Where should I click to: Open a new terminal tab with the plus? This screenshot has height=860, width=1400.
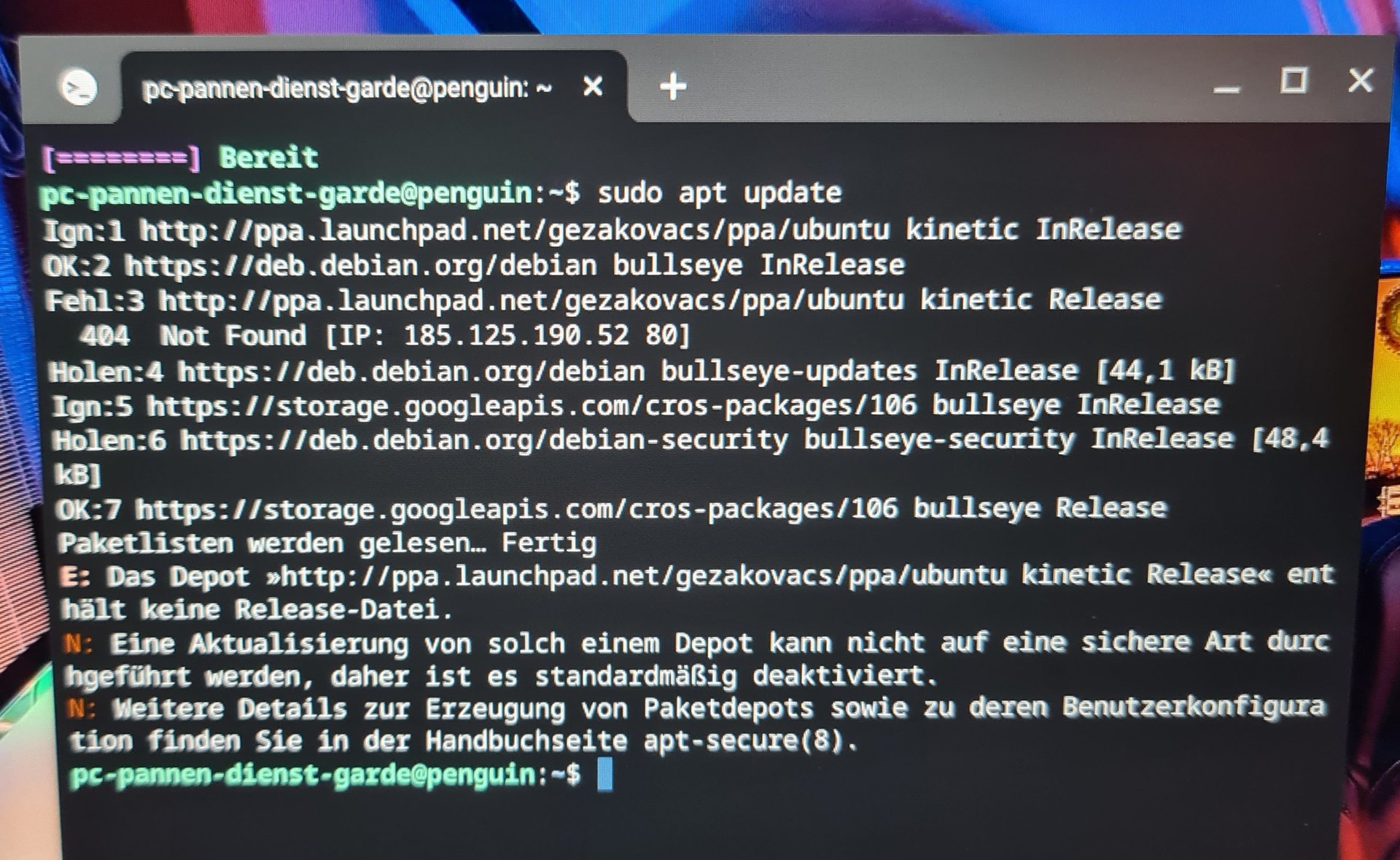672,87
